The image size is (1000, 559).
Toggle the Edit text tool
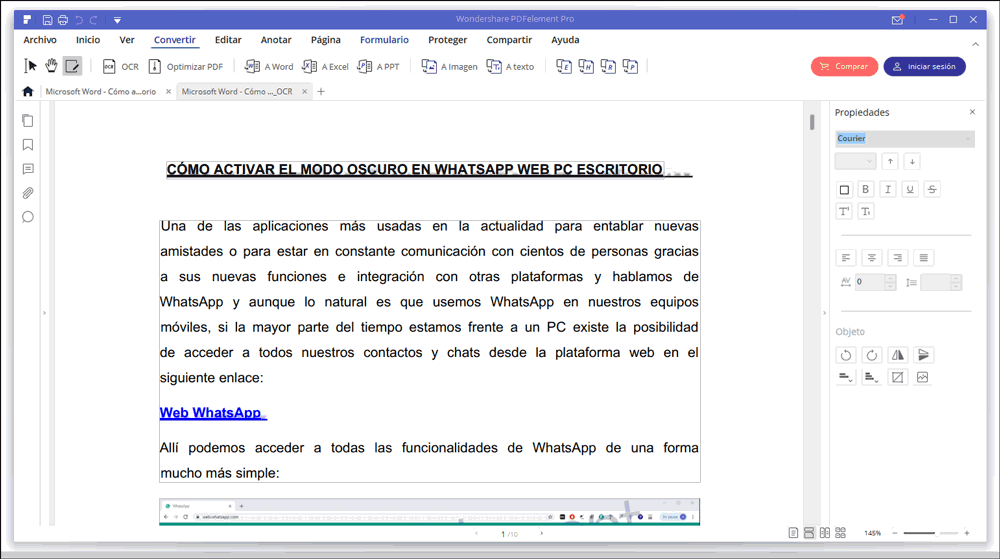click(72, 66)
